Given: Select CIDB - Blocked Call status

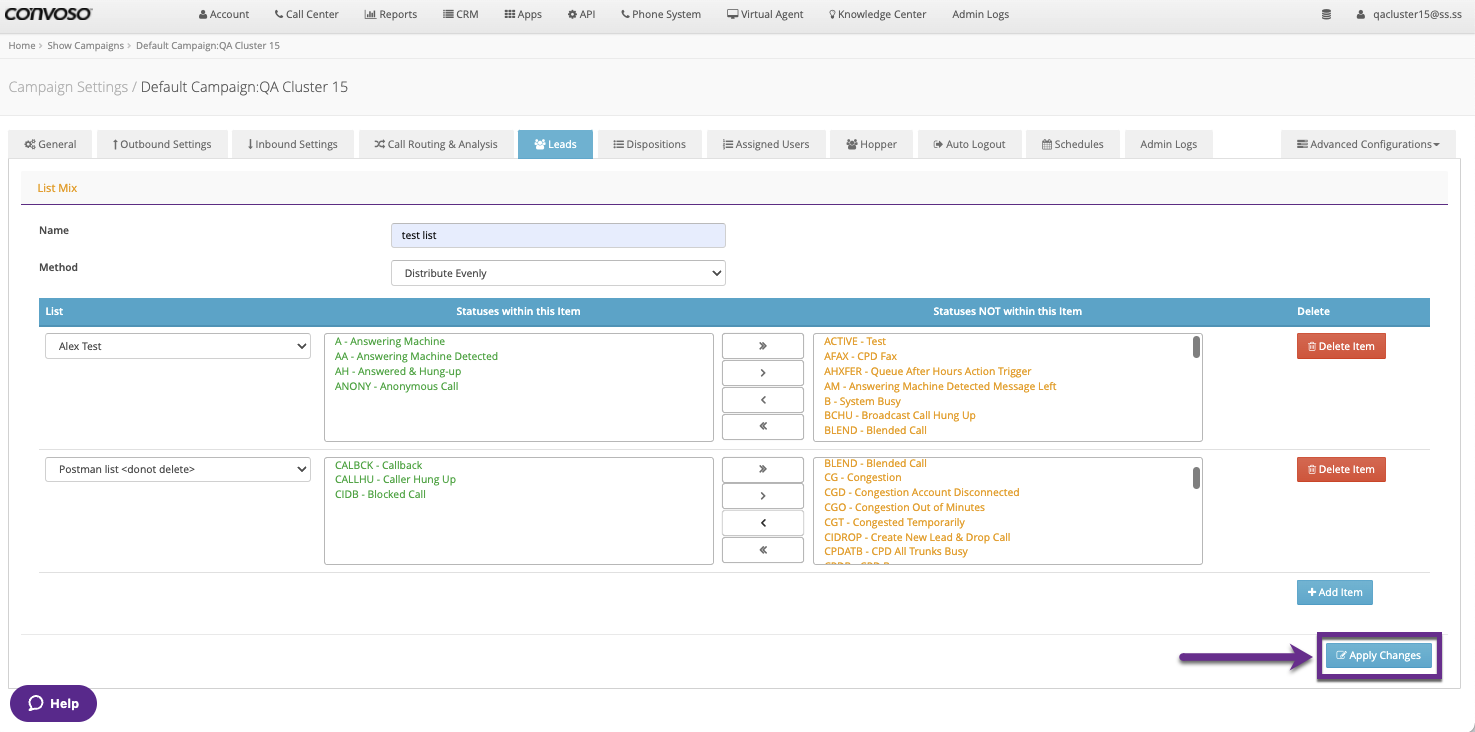Looking at the screenshot, I should pos(380,494).
